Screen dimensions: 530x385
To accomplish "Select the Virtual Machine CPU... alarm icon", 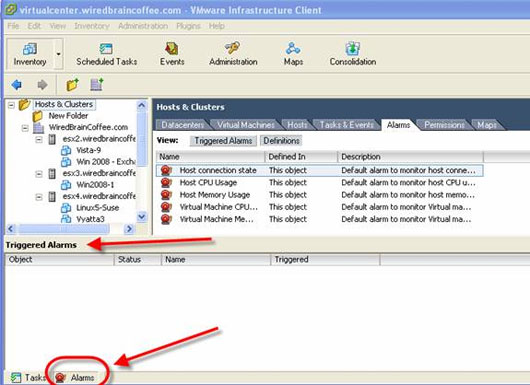I will tap(166, 207).
